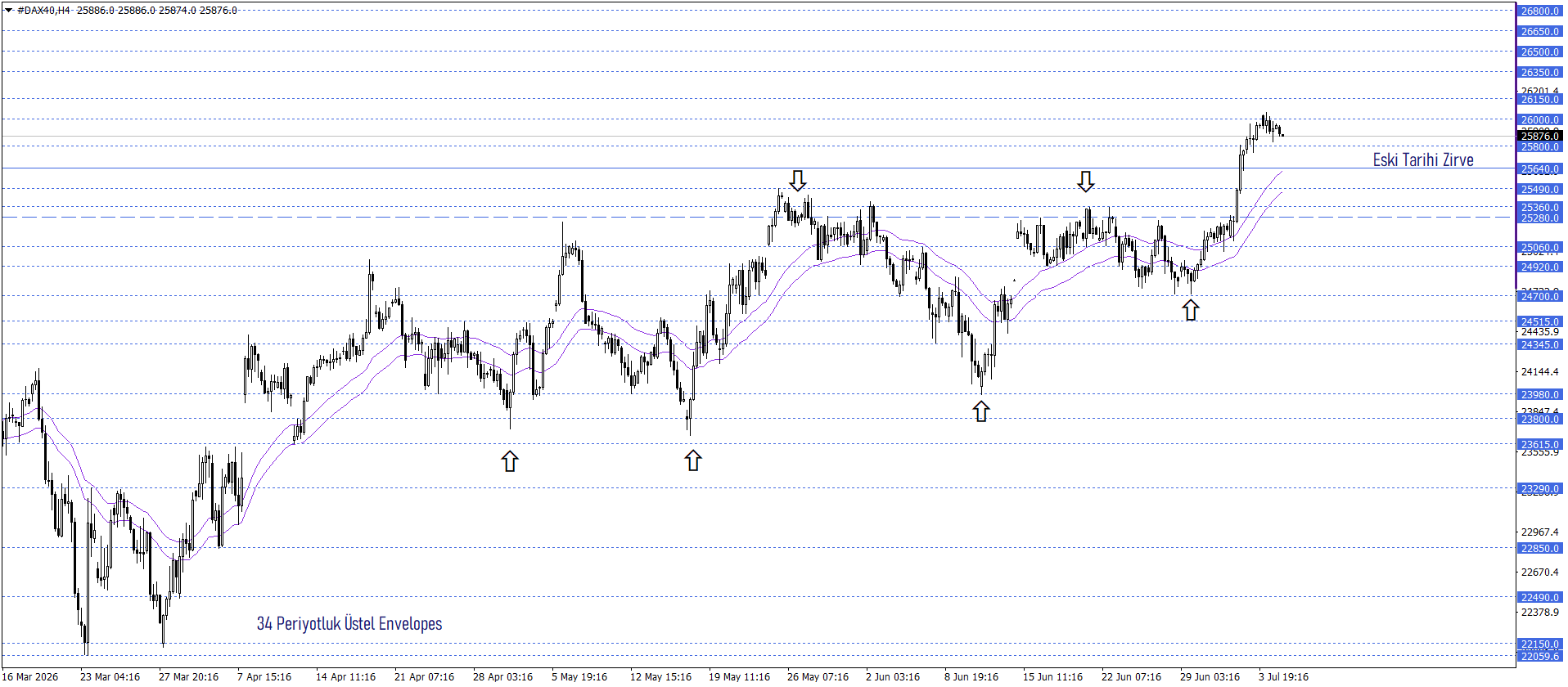The image size is (1568, 687).
Task: Click the 23615.0 price level label
Action: tap(1540, 444)
